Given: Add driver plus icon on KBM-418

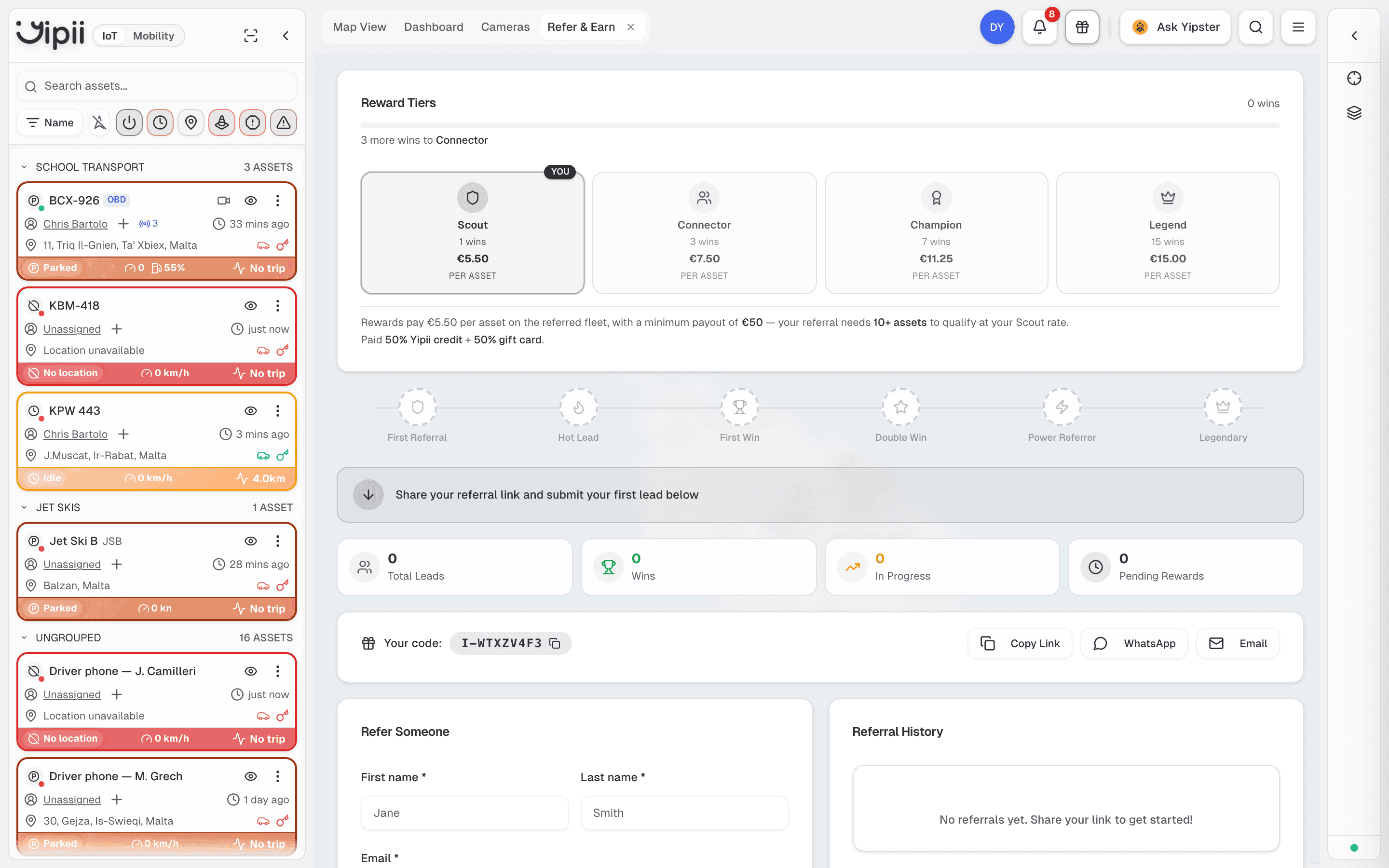Looking at the screenshot, I should [x=117, y=328].
